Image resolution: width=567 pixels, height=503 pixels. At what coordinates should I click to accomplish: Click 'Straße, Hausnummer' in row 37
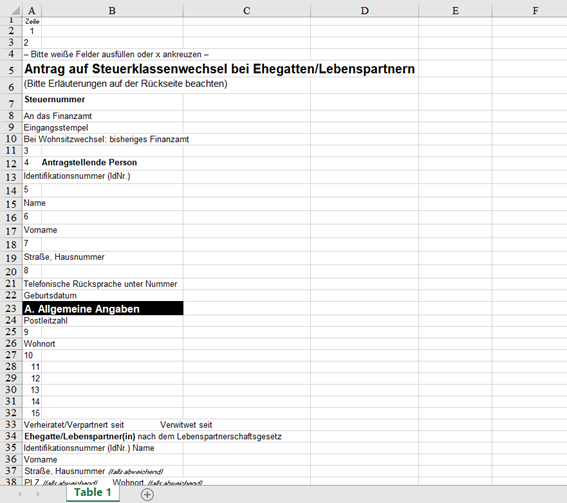[x=64, y=471]
